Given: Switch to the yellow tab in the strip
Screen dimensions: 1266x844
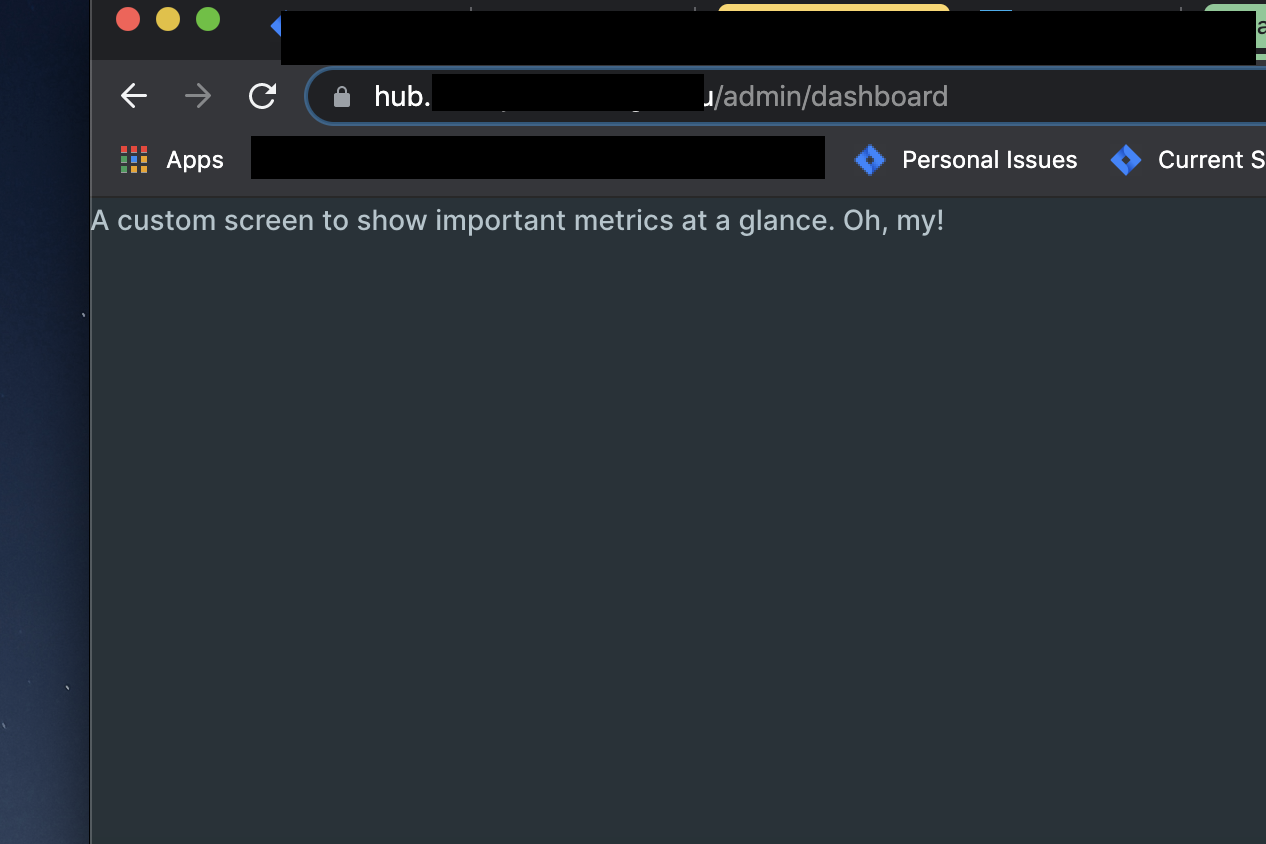Looking at the screenshot, I should click(x=833, y=8).
